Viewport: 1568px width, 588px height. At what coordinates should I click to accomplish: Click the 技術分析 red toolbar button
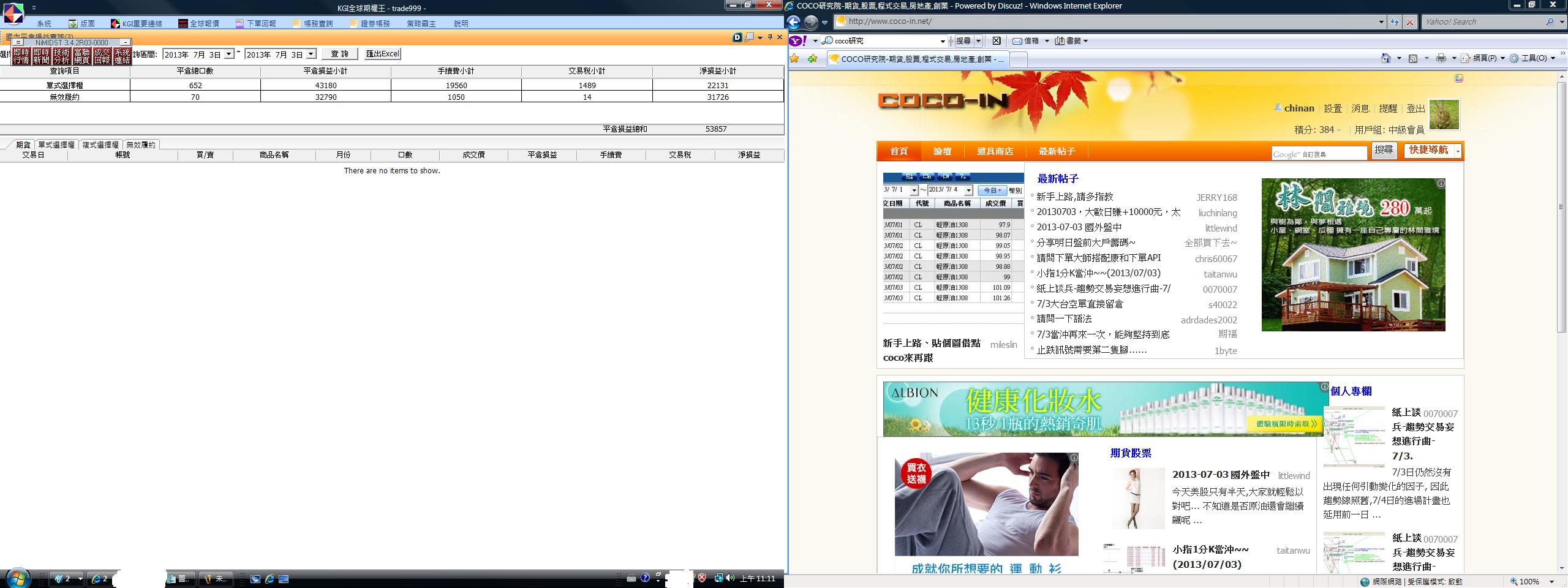pos(62,56)
